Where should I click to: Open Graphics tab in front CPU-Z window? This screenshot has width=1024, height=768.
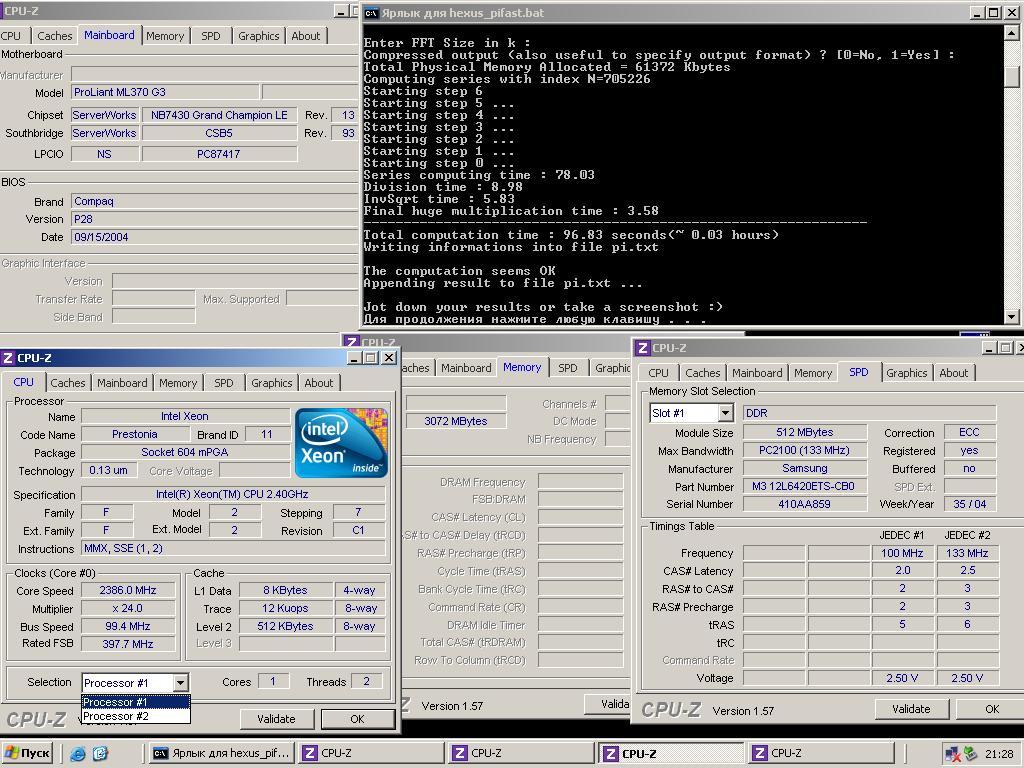(271, 383)
